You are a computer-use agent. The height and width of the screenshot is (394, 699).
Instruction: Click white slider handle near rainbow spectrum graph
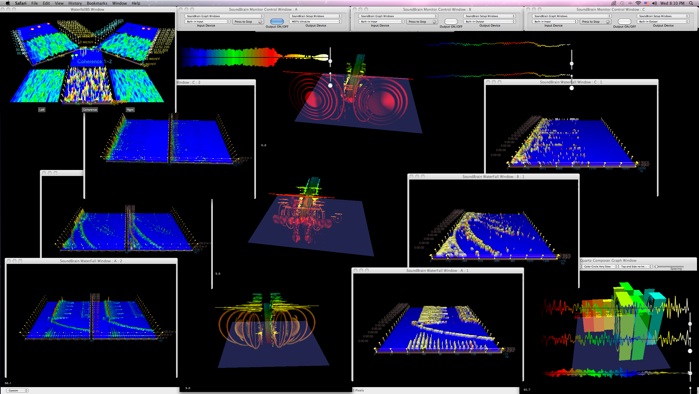click(330, 61)
